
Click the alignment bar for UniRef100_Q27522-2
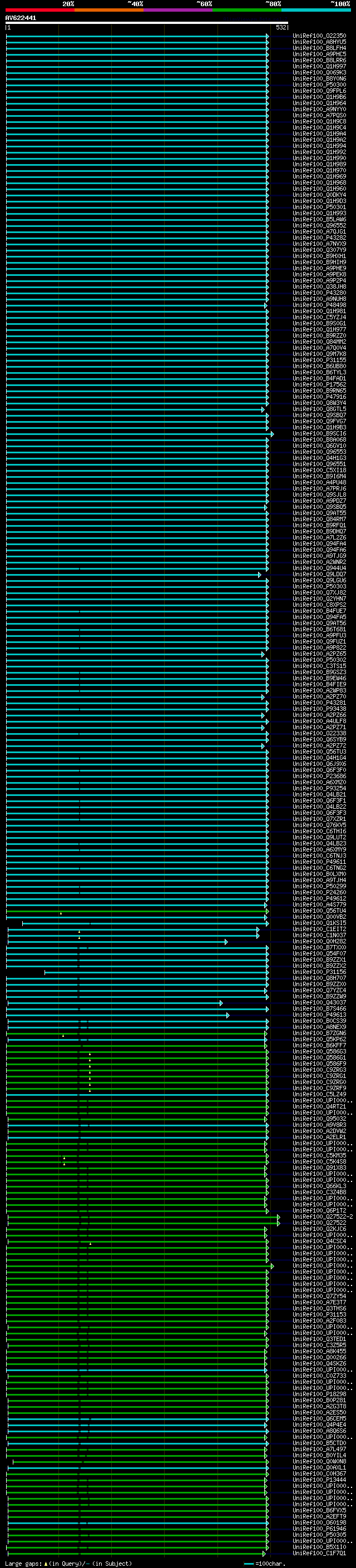(144, 1217)
